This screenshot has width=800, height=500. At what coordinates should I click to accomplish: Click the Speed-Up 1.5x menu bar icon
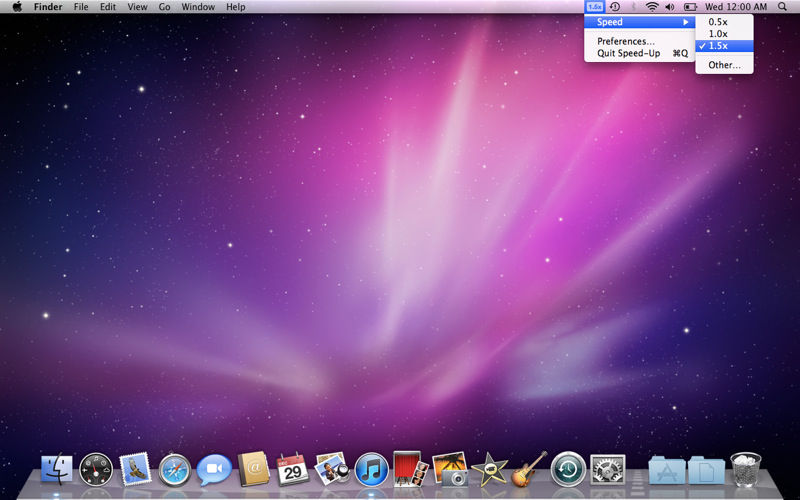594,7
